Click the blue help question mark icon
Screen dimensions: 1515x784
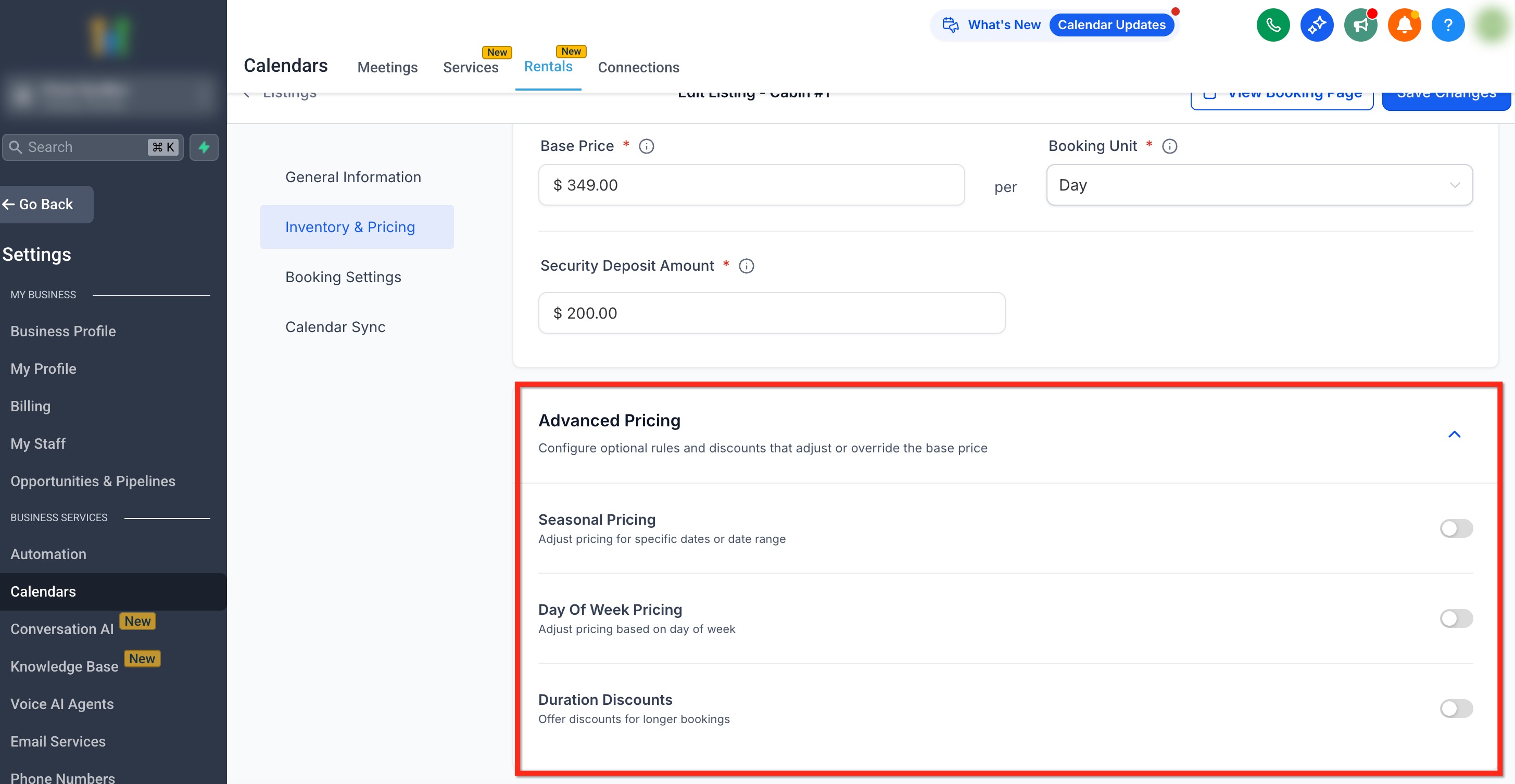[x=1447, y=24]
